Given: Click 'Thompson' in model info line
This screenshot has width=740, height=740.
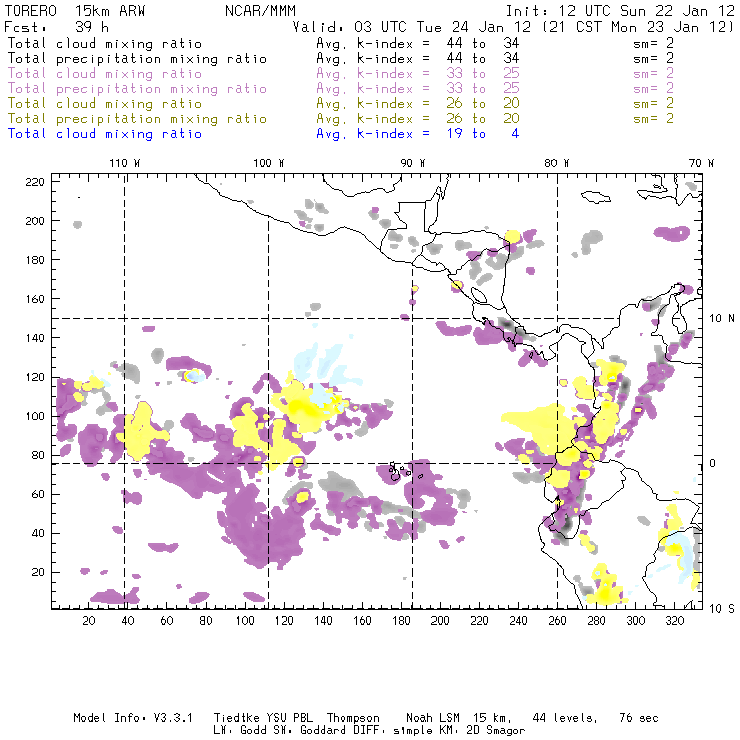Looking at the screenshot, I should click(x=353, y=718).
